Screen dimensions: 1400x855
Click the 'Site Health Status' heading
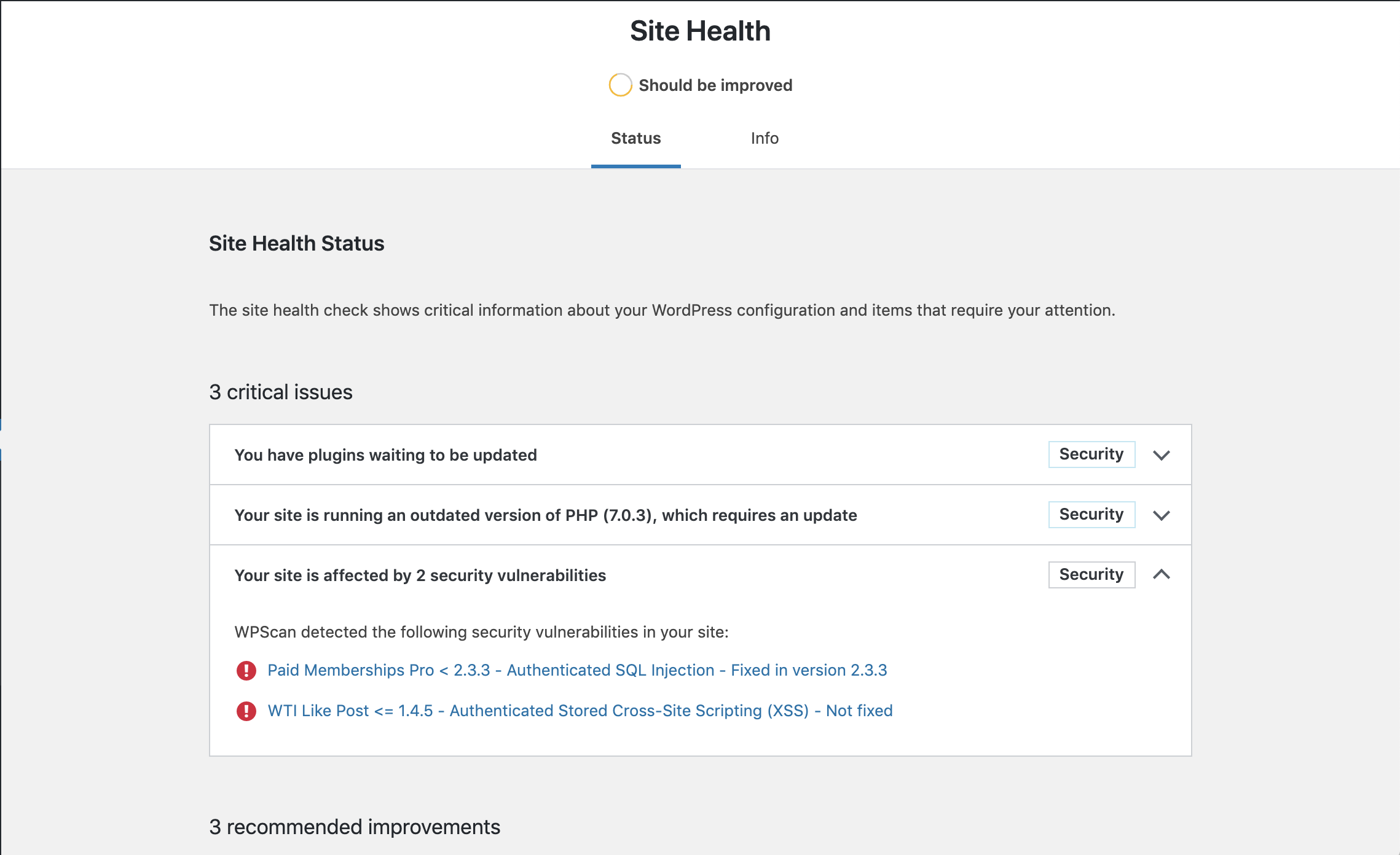296,243
